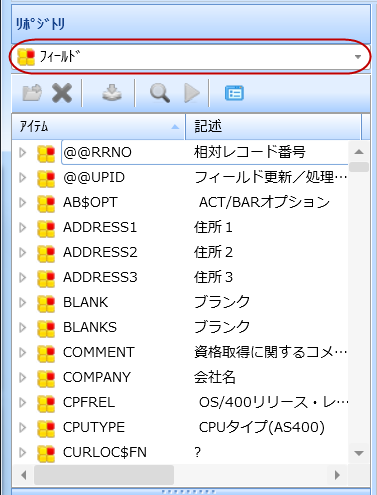Image resolution: width=377 pixels, height=495 pixels.
Task: Expand the ADDRESS2 tree row
Action: pos(23,252)
